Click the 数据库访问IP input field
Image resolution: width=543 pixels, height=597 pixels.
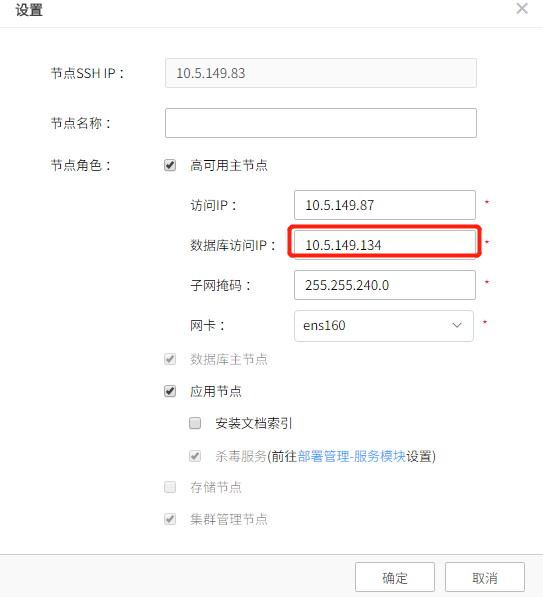[385, 244]
